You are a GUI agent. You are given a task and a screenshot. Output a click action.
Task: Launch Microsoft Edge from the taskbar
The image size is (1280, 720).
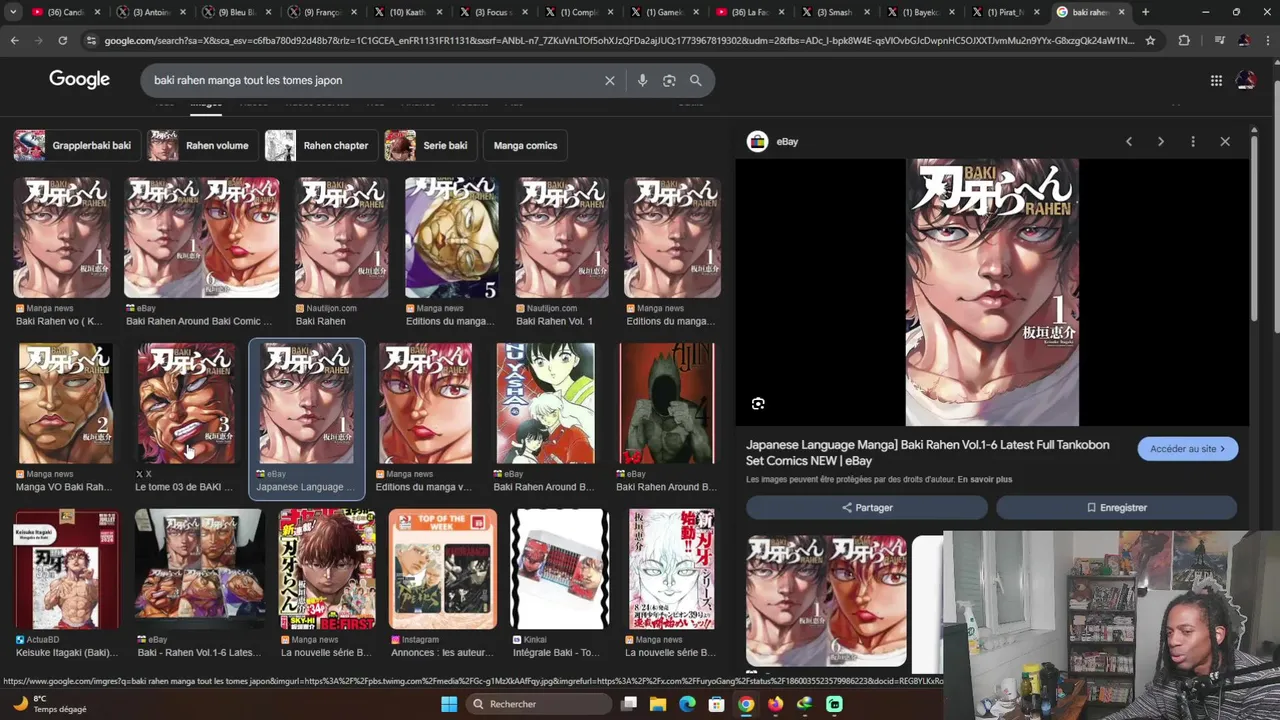pos(687,704)
